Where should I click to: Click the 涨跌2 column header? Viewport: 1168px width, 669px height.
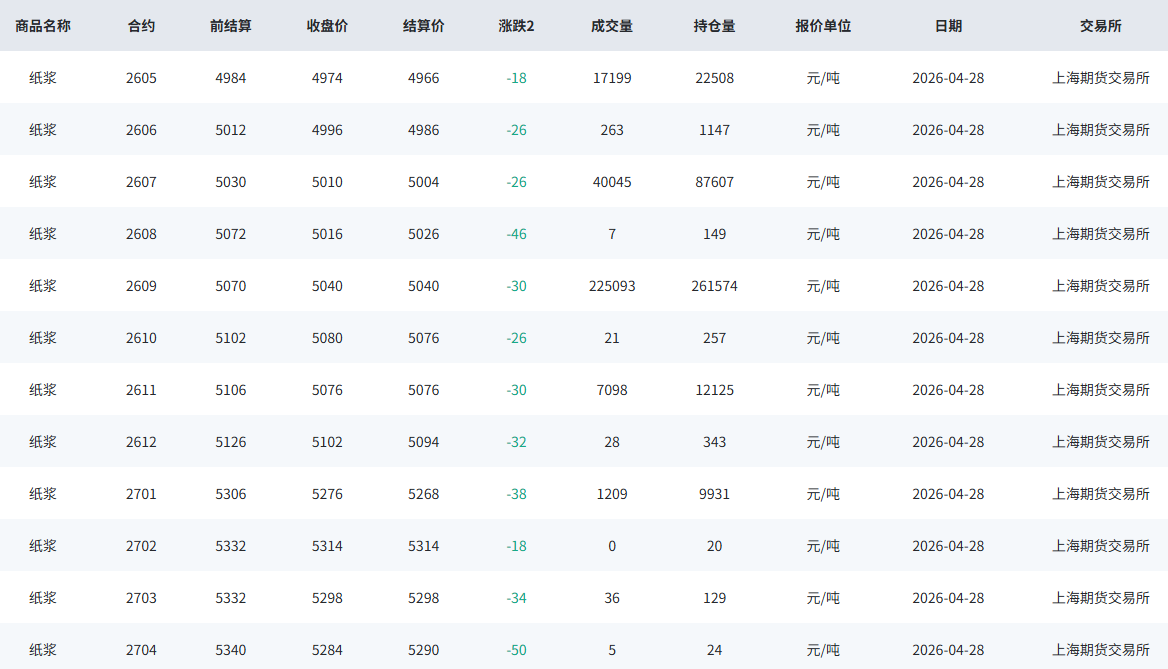pos(516,26)
